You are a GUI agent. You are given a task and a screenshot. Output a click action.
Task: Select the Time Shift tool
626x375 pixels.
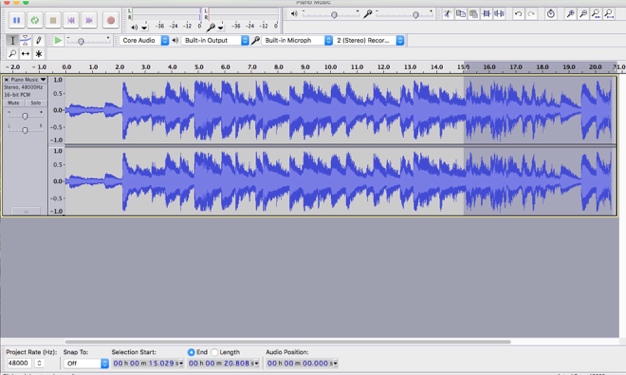[x=26, y=54]
